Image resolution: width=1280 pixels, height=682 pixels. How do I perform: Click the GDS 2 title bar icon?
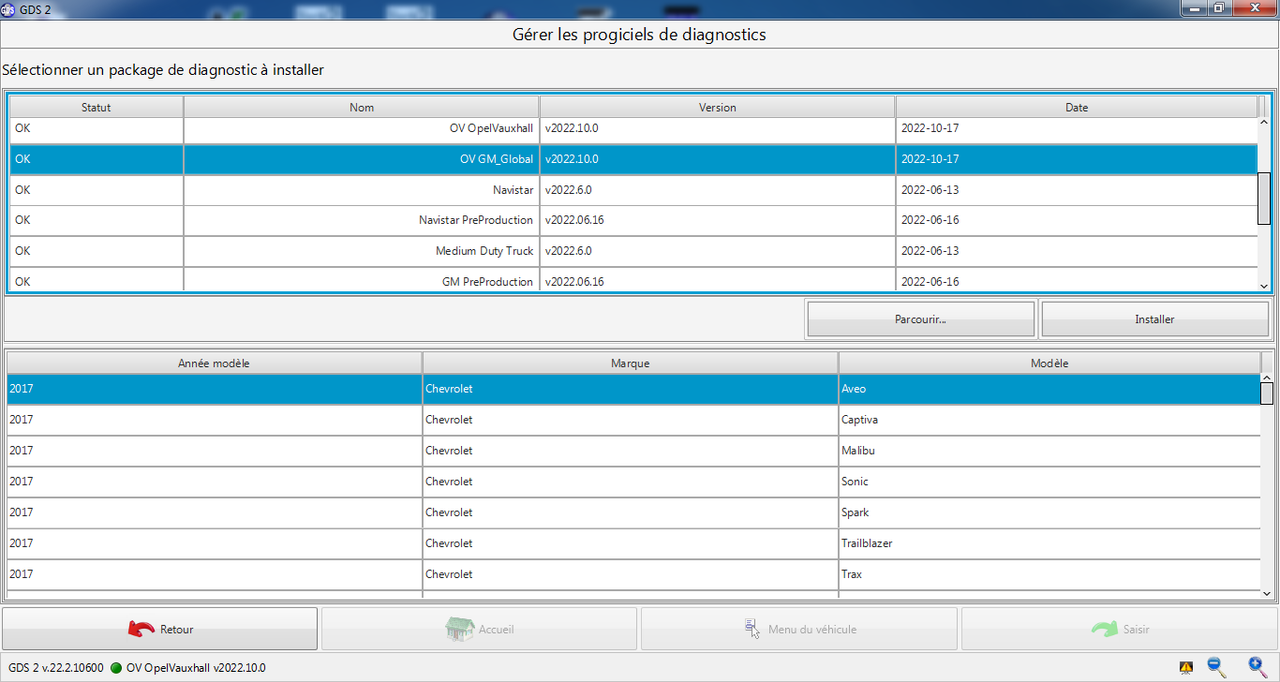click(x=8, y=8)
